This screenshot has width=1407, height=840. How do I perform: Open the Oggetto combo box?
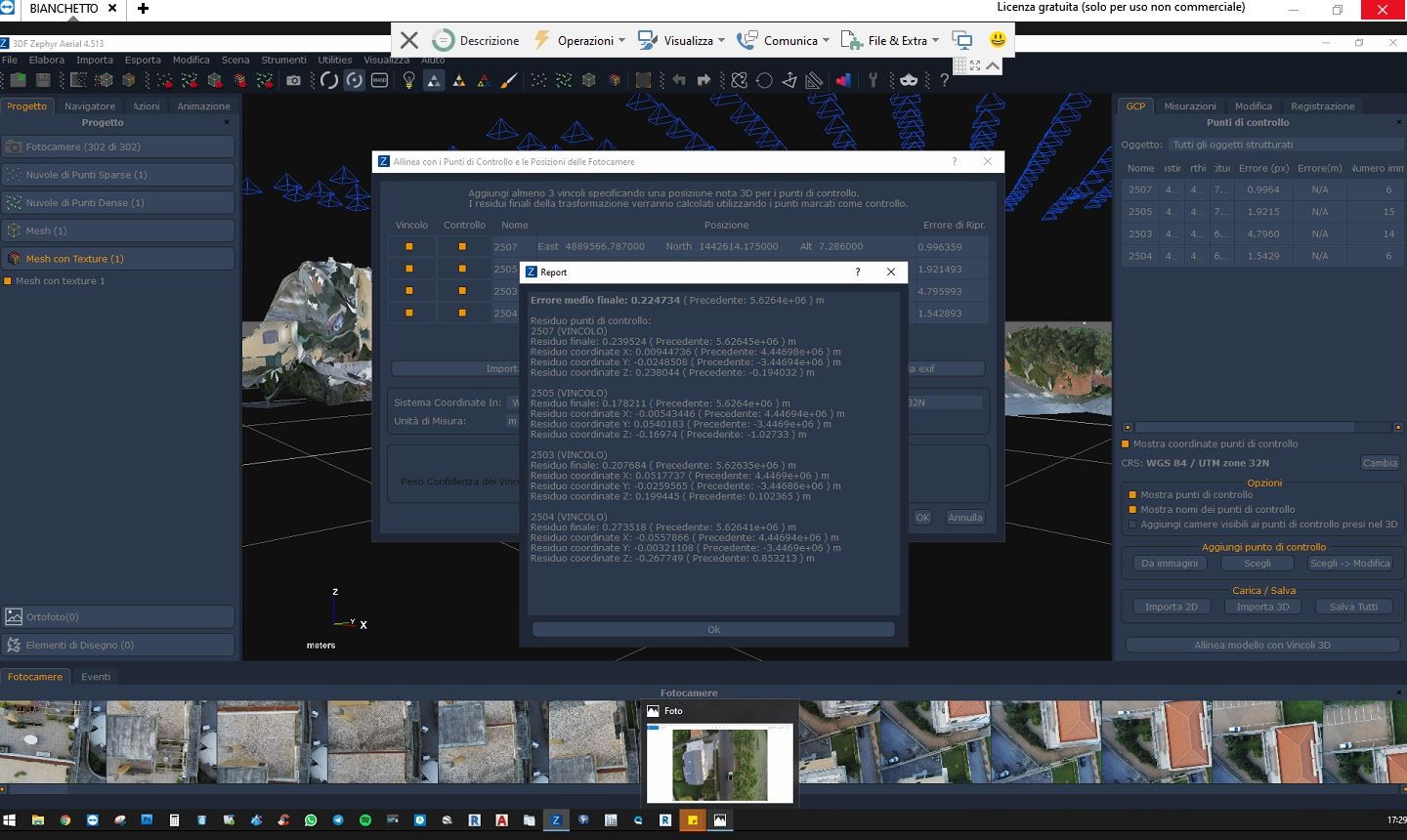click(1284, 145)
